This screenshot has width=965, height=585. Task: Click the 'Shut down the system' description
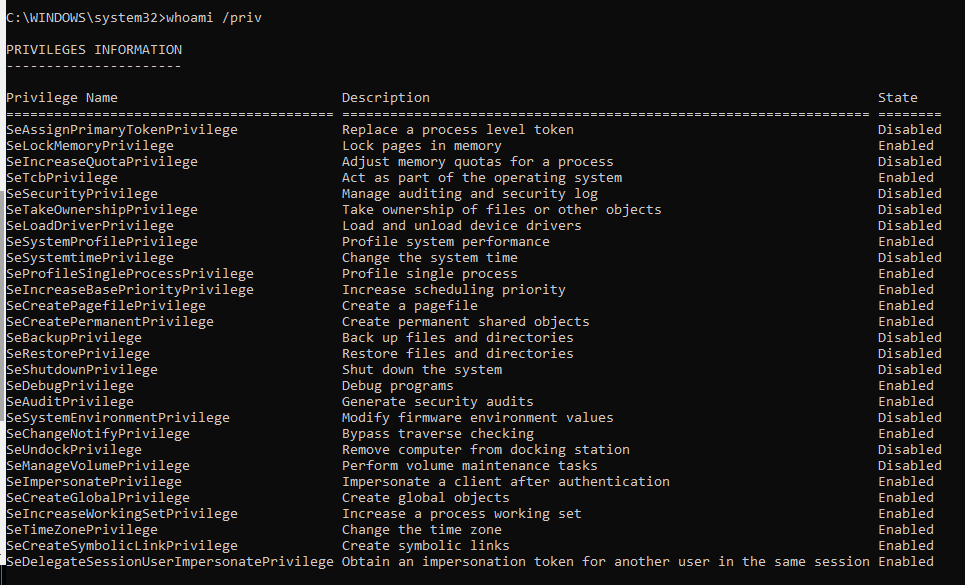(422, 370)
